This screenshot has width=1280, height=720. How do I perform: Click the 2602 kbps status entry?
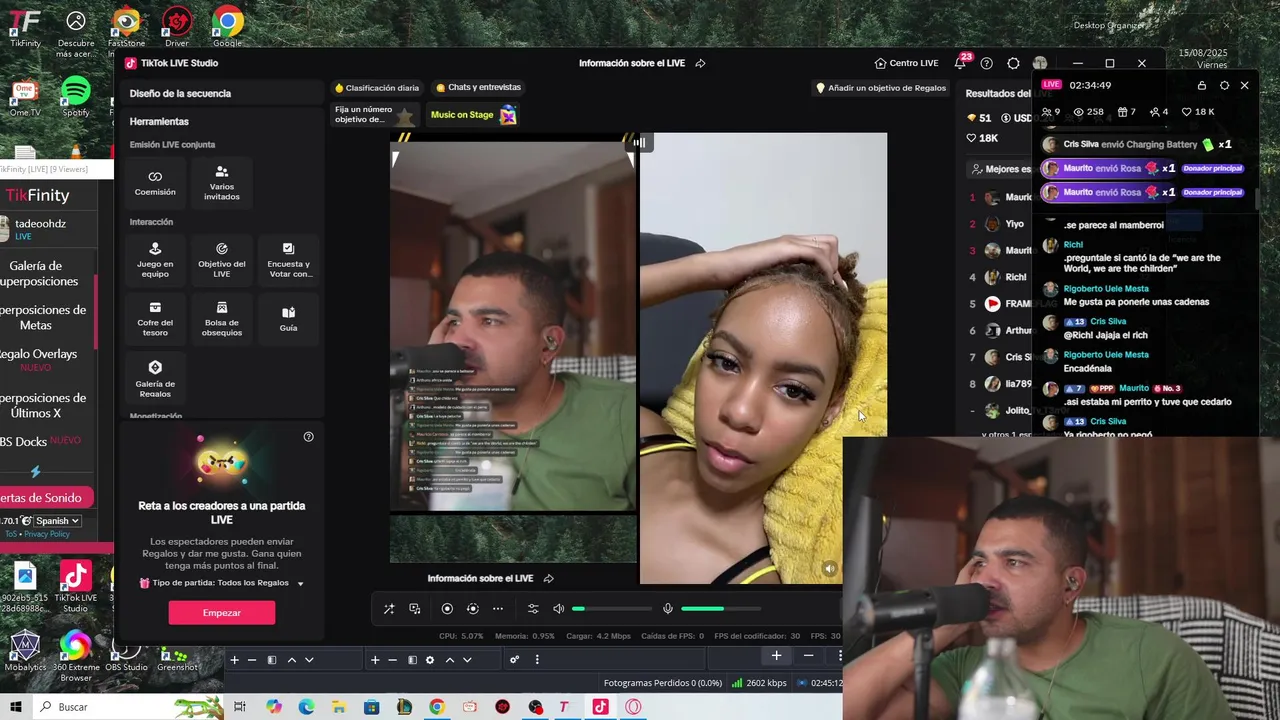[758, 683]
